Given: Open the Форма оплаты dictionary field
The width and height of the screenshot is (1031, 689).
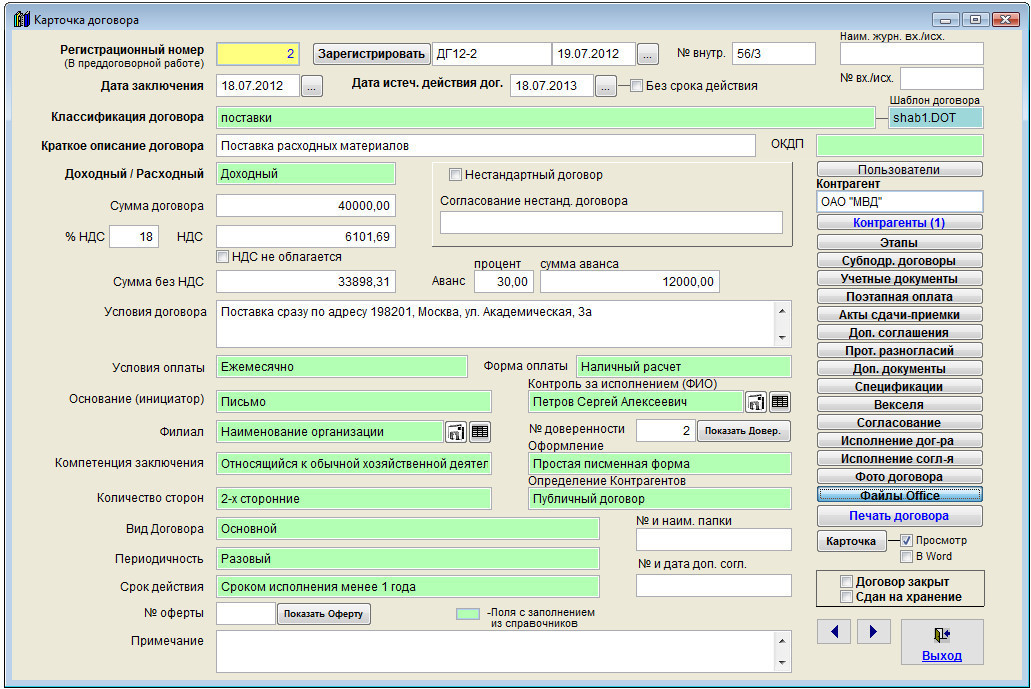Looking at the screenshot, I should pos(683,367).
